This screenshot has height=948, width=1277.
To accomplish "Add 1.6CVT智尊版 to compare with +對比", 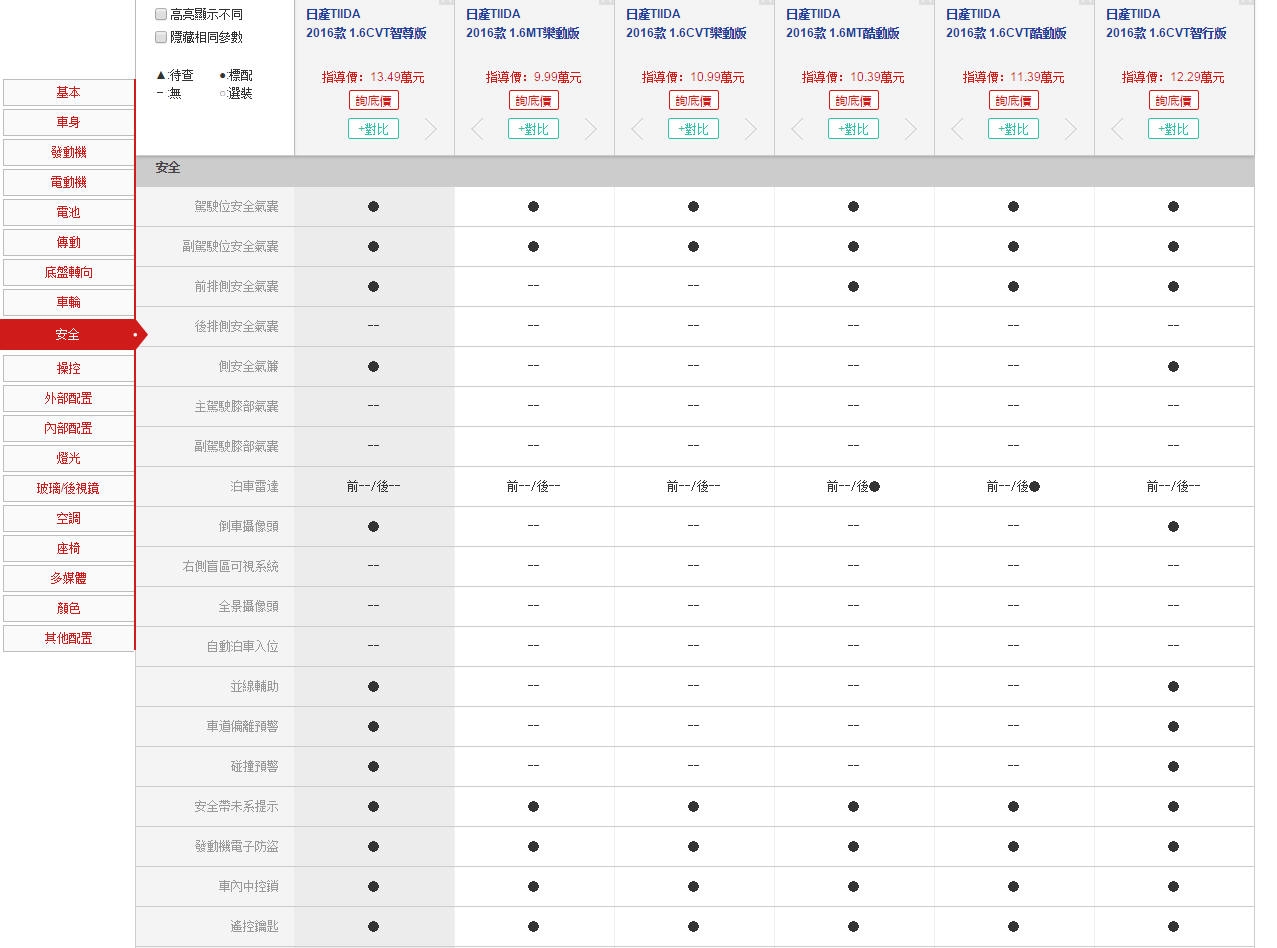I will (373, 129).
